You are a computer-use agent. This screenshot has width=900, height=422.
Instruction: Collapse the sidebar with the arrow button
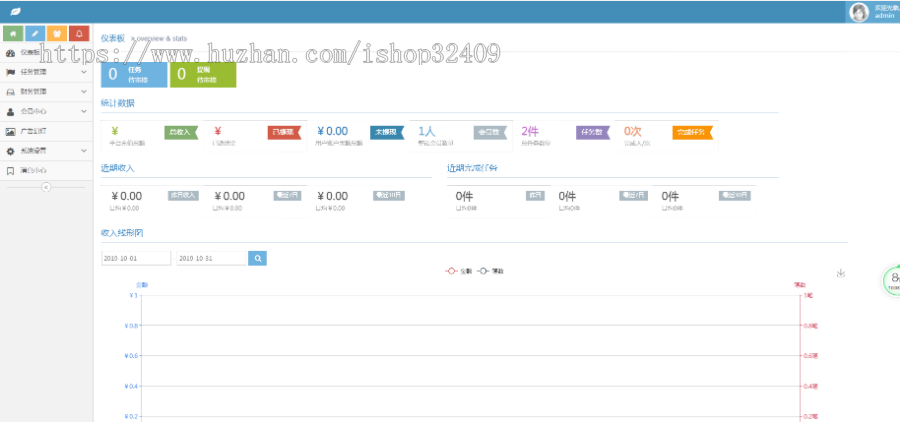coord(46,187)
